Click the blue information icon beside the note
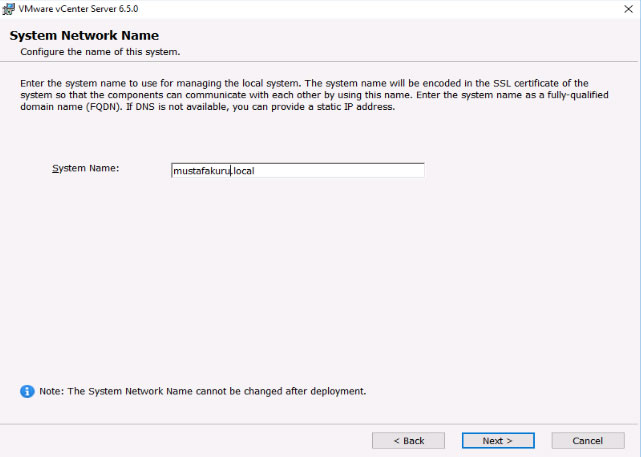This screenshot has width=641, height=457. (x=27, y=391)
